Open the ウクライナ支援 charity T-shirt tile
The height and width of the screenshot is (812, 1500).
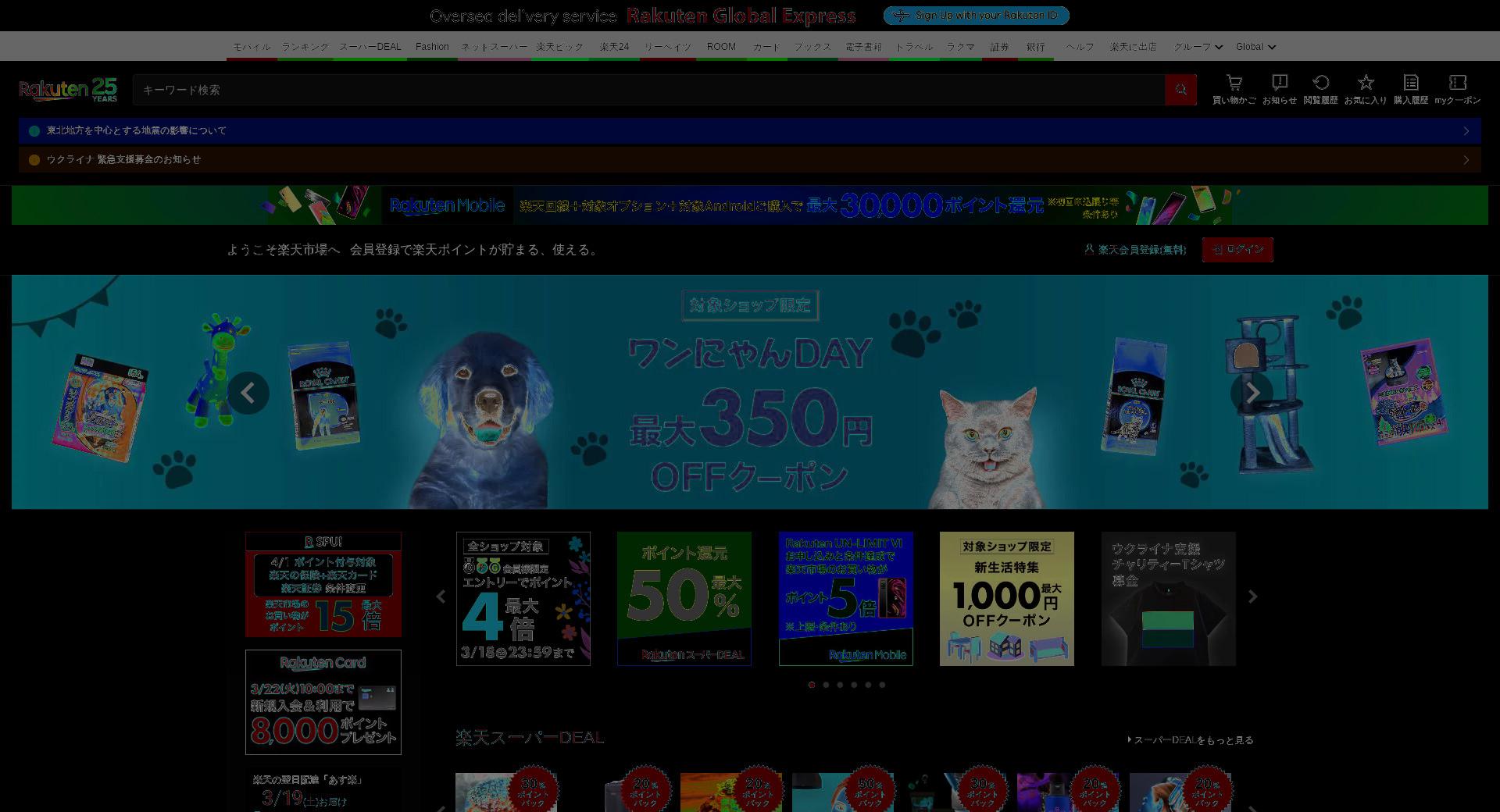click(1169, 599)
